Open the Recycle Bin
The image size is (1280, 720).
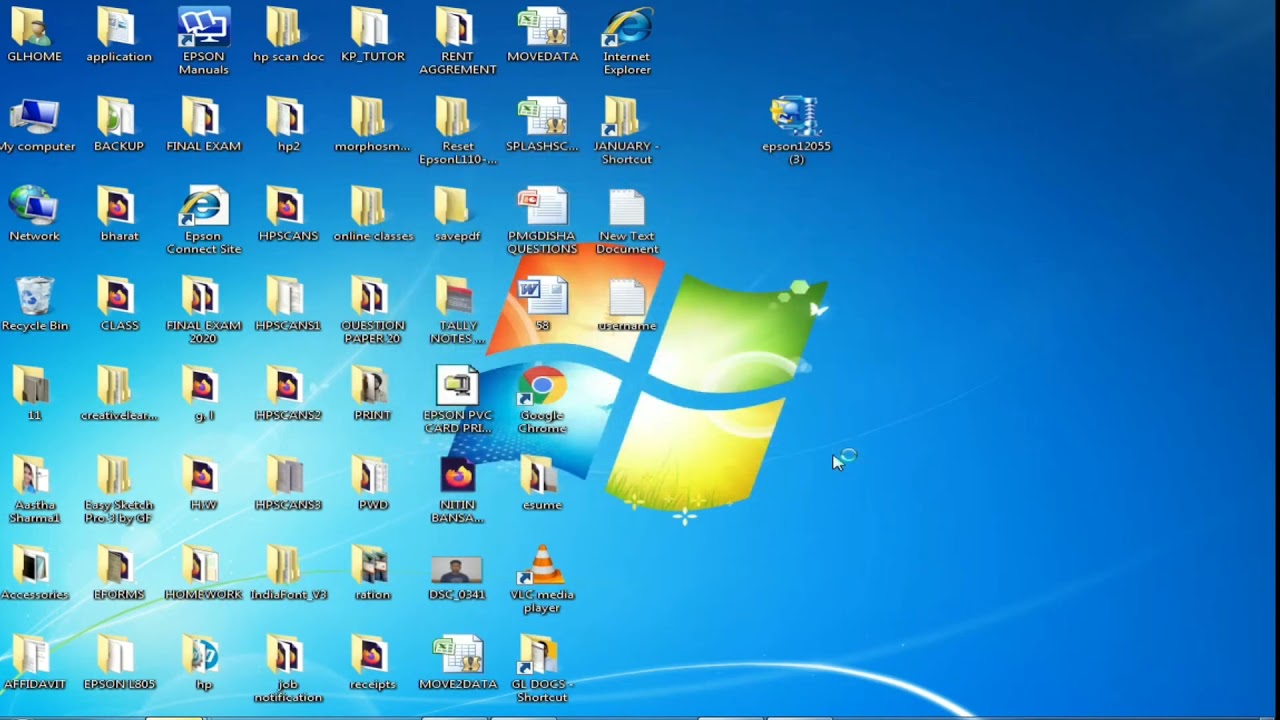click(x=34, y=304)
